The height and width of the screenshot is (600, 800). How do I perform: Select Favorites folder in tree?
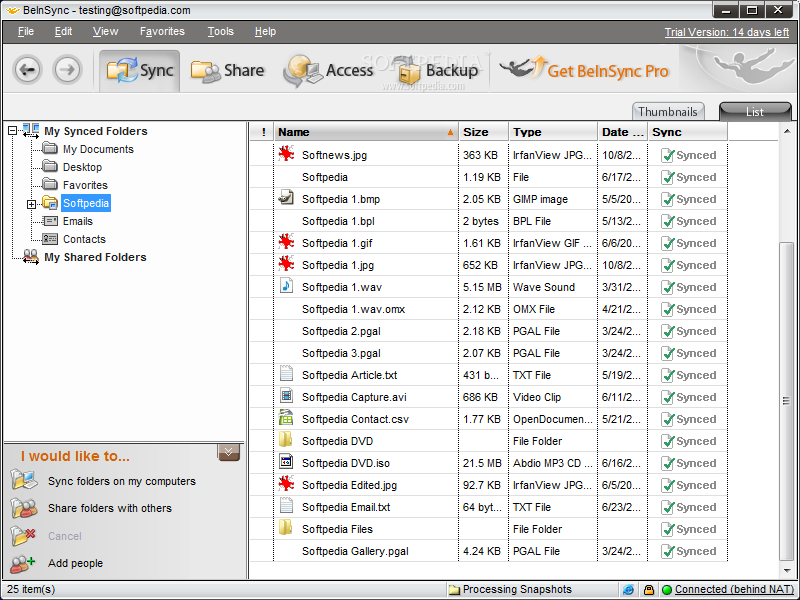click(x=85, y=185)
